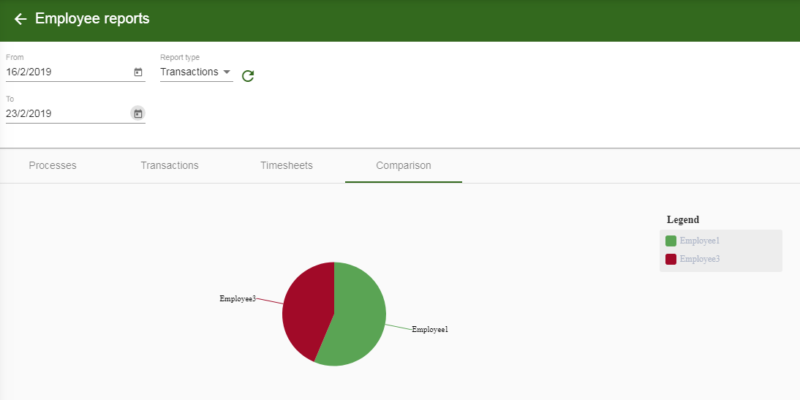Click the Employee1 label beside the pie
This screenshot has width=800, height=400.
[430, 329]
